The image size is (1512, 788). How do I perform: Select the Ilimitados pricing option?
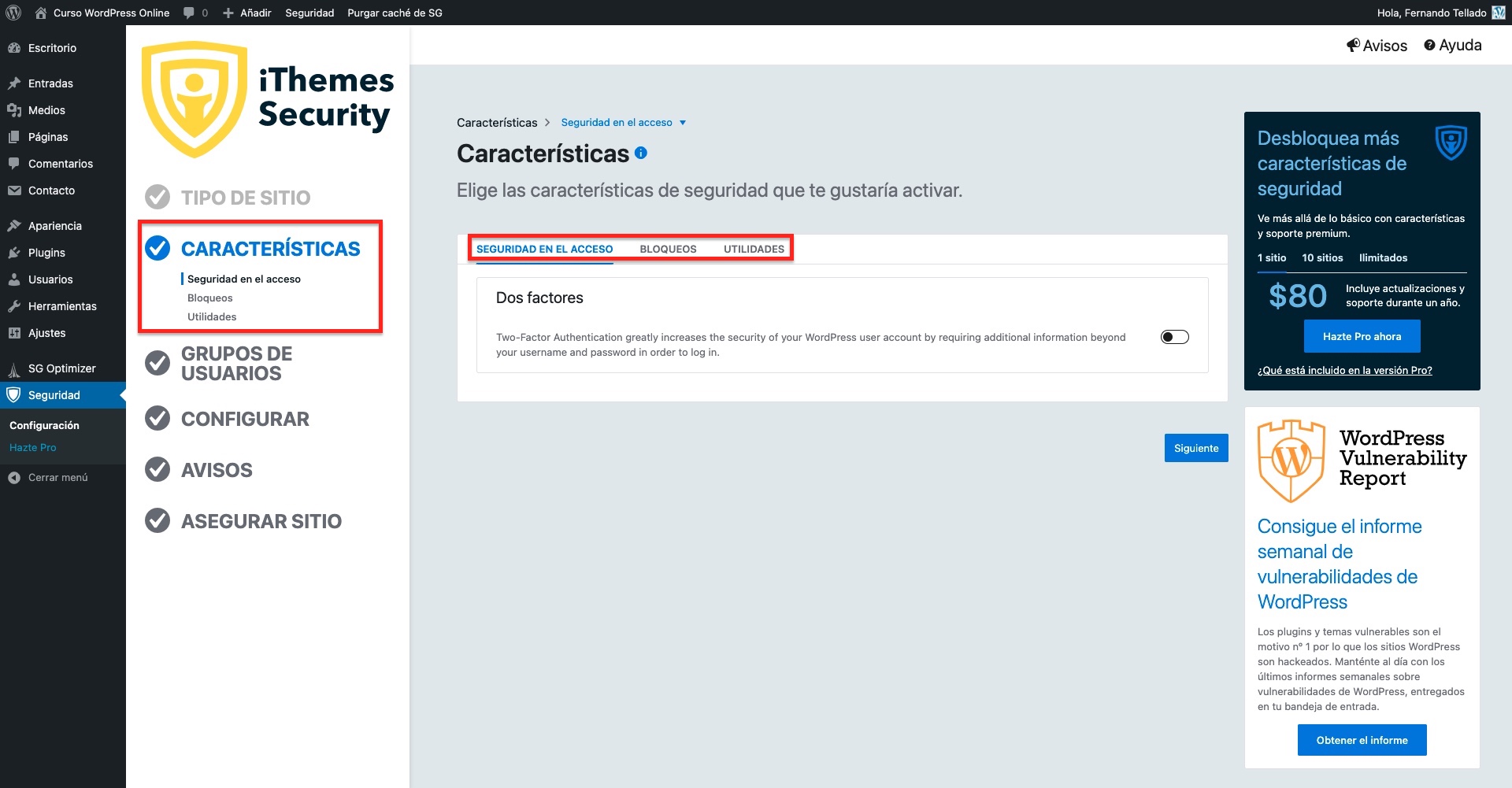tap(1383, 257)
